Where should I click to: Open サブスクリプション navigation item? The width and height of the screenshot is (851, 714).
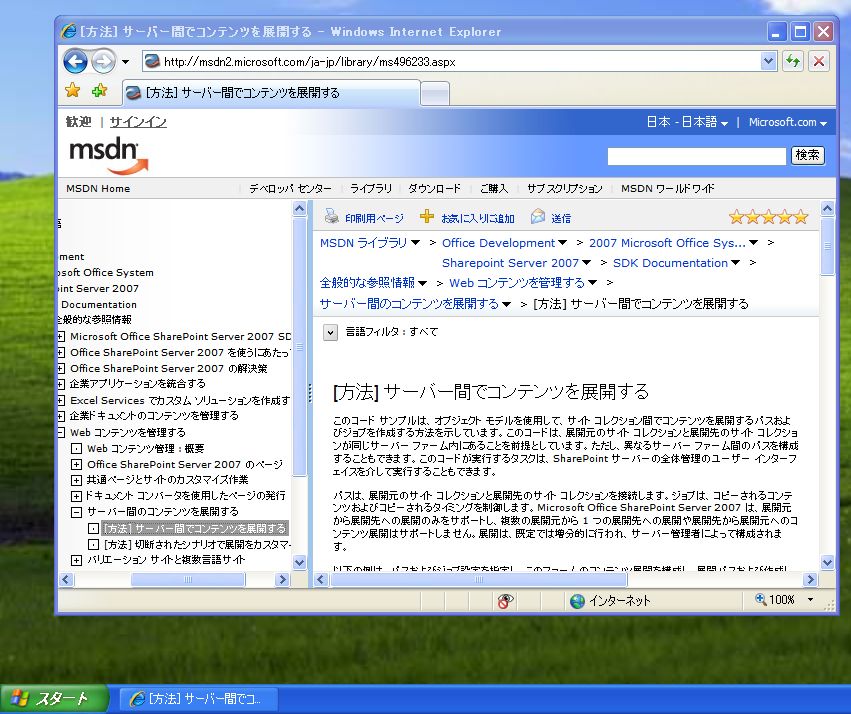point(564,189)
